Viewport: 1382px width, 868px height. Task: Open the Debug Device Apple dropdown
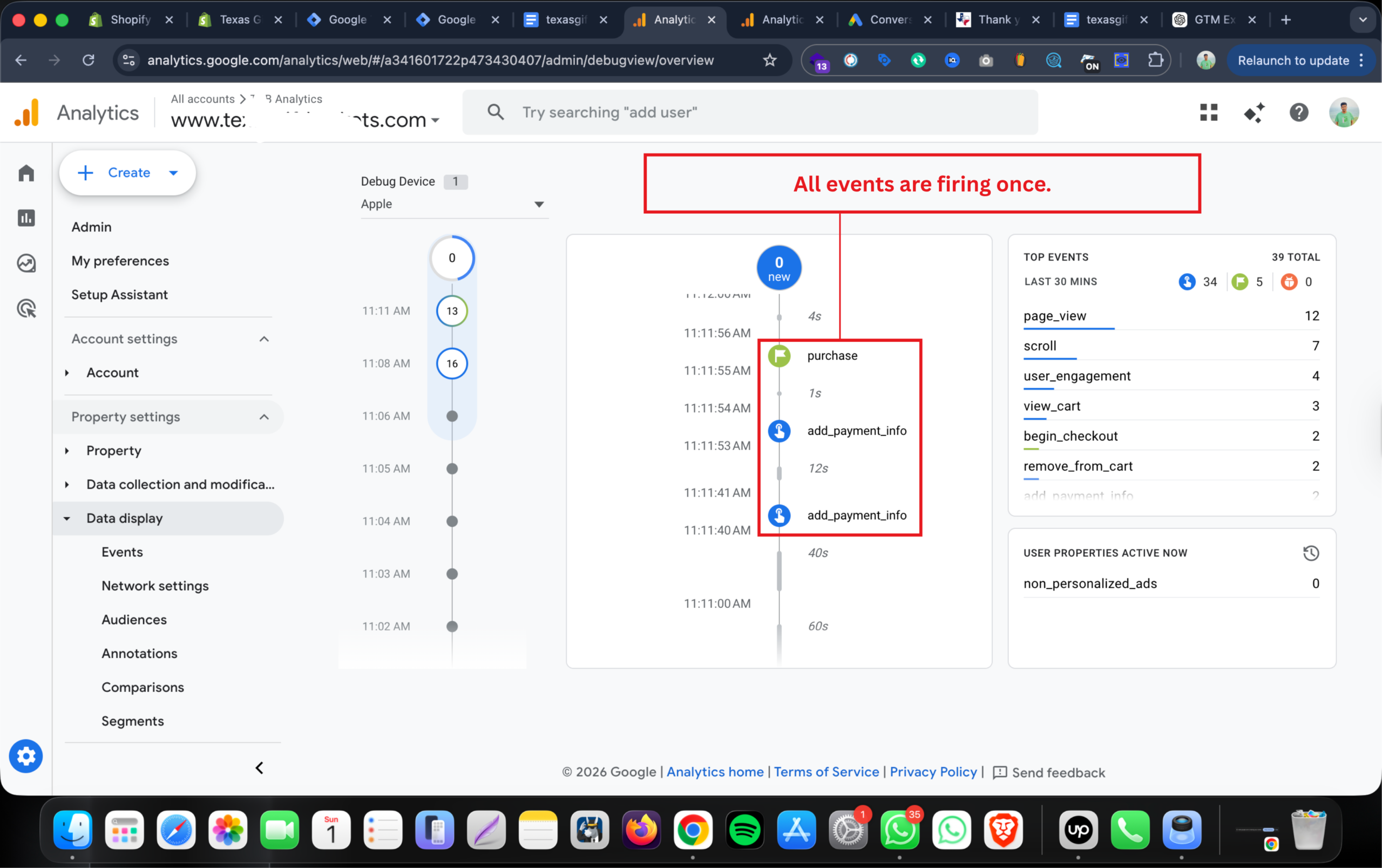click(453, 204)
